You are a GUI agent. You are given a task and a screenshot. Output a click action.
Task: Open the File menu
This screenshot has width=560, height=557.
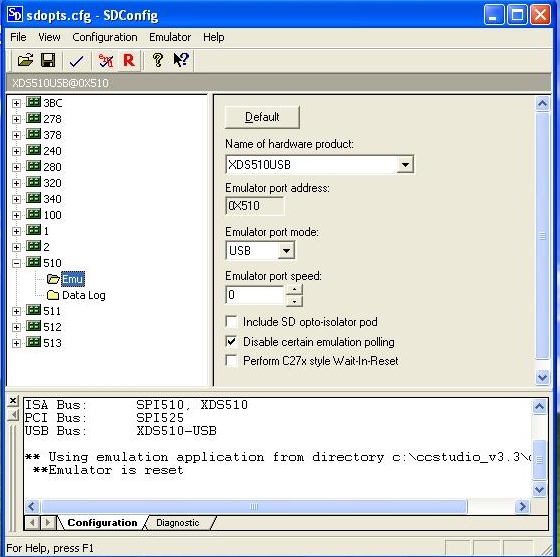pyautogui.click(x=18, y=37)
